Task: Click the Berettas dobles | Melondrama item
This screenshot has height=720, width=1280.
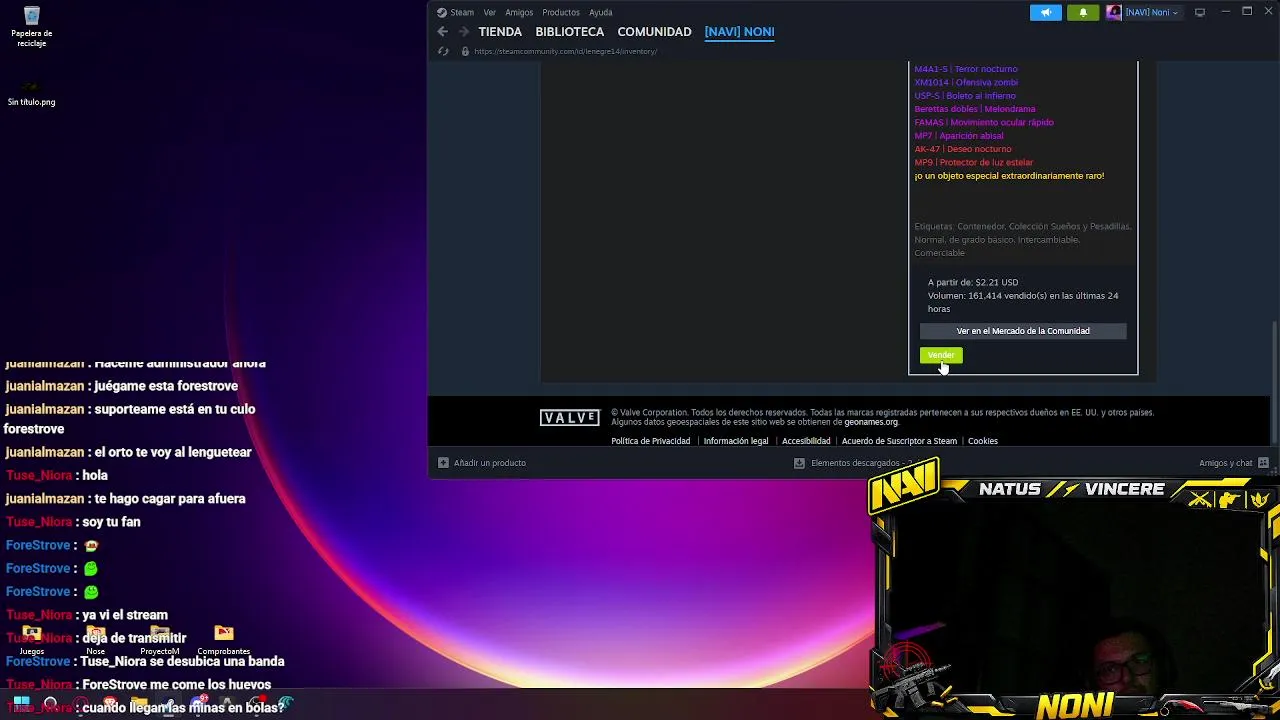Action: click(x=975, y=109)
